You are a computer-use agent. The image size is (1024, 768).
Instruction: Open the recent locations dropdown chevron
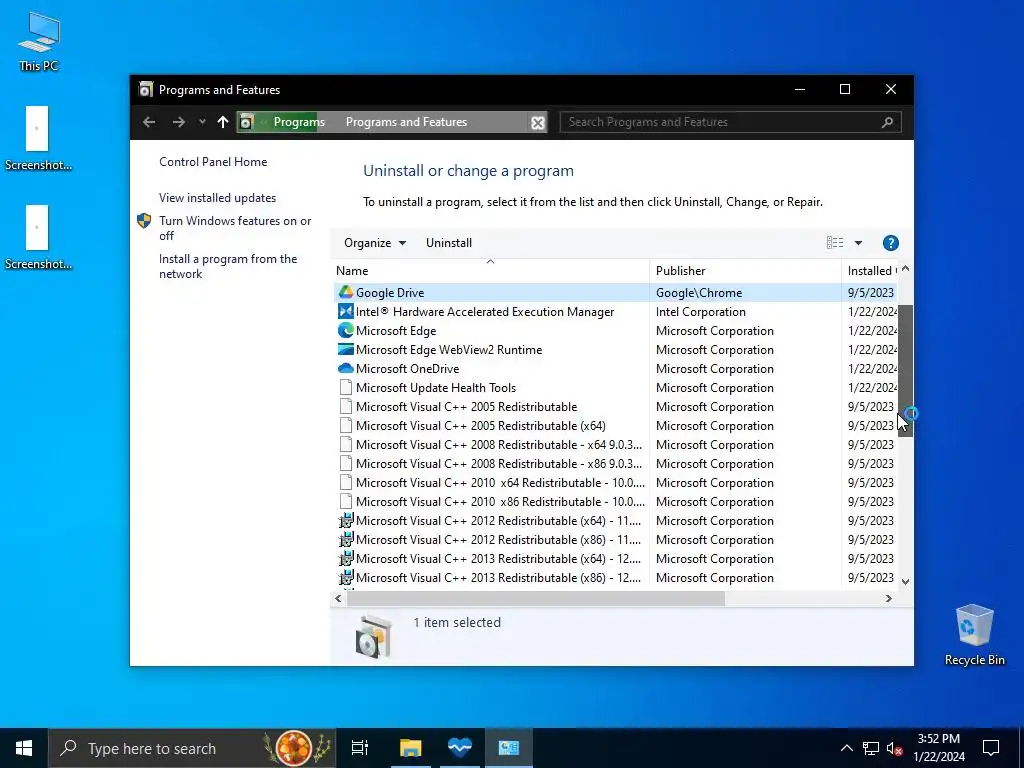click(202, 121)
